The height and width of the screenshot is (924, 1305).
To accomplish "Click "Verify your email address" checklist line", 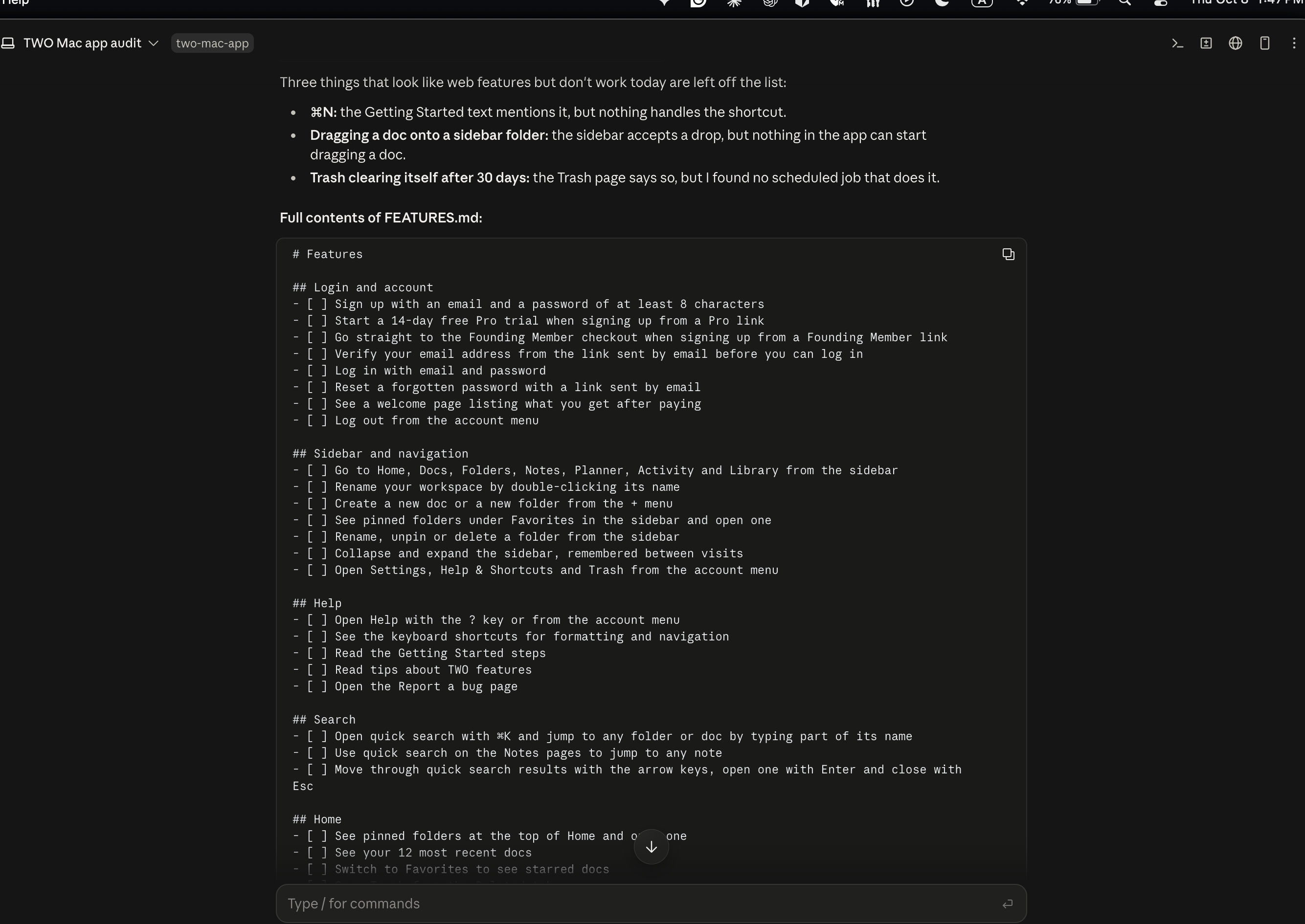I will [578, 354].
